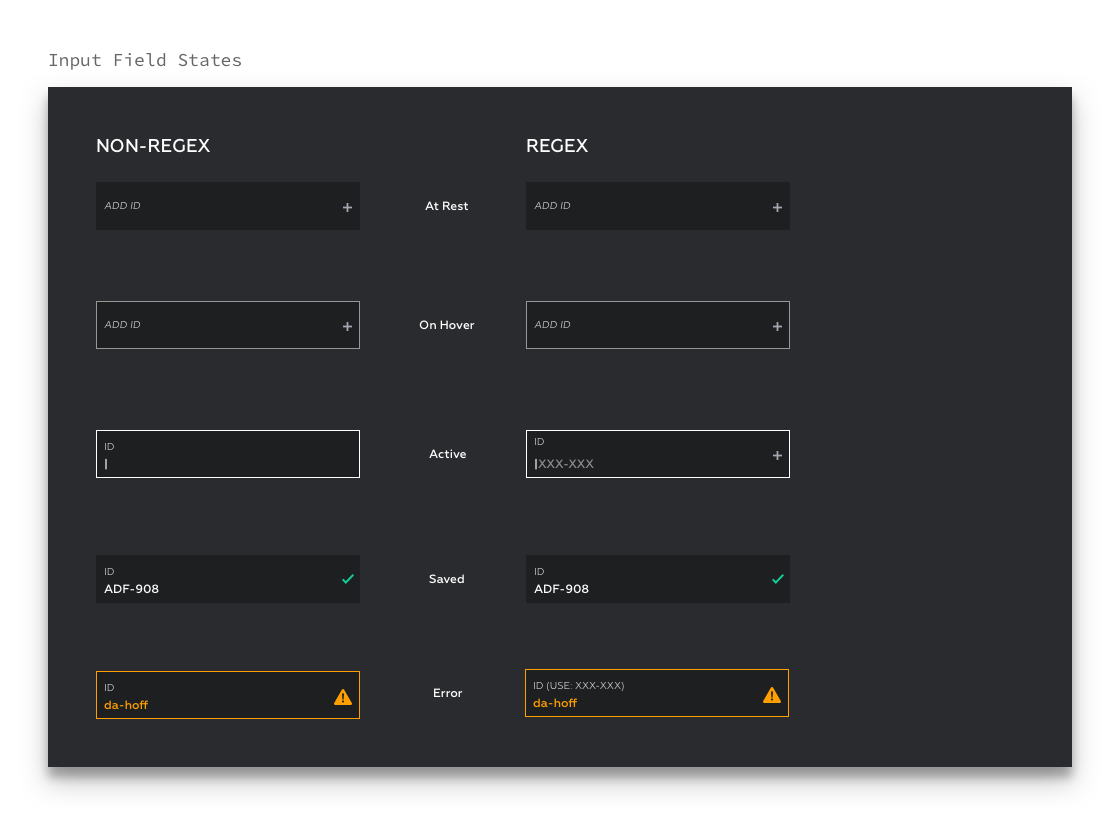Image resolution: width=1120 pixels, height=815 pixels.
Task: Select the Regex Saved ADF-908 field
Action: click(x=658, y=579)
